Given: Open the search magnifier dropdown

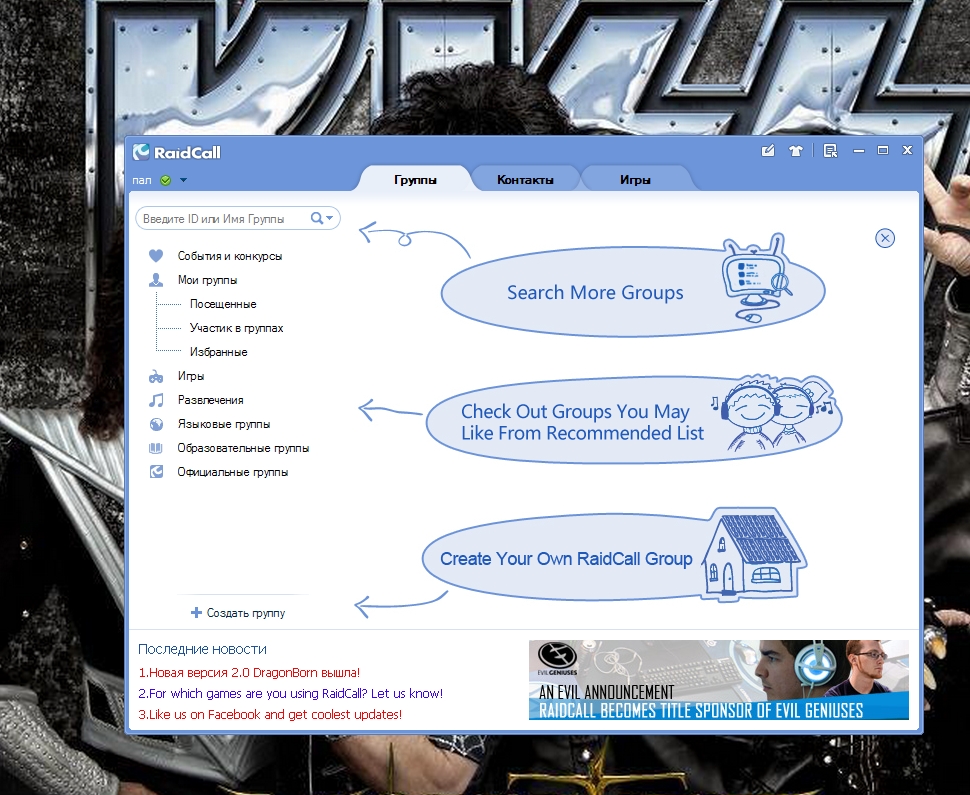Looking at the screenshot, I should (322, 218).
